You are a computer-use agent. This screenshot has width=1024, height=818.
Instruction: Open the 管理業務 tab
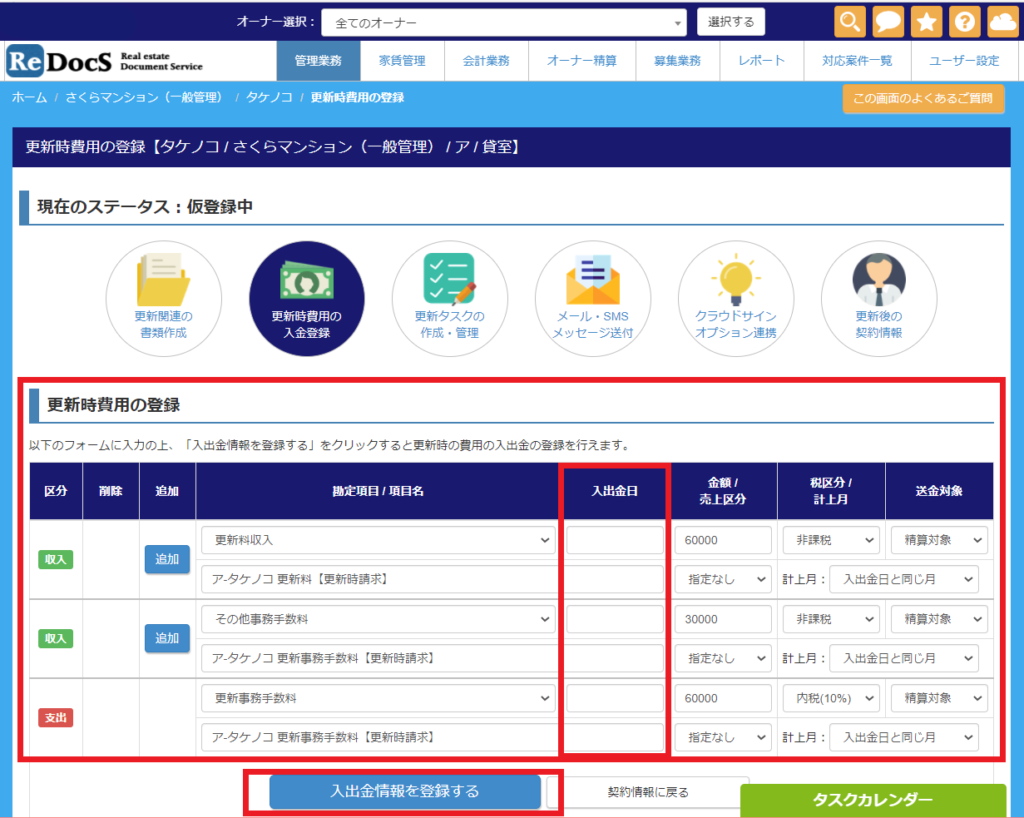tap(318, 61)
